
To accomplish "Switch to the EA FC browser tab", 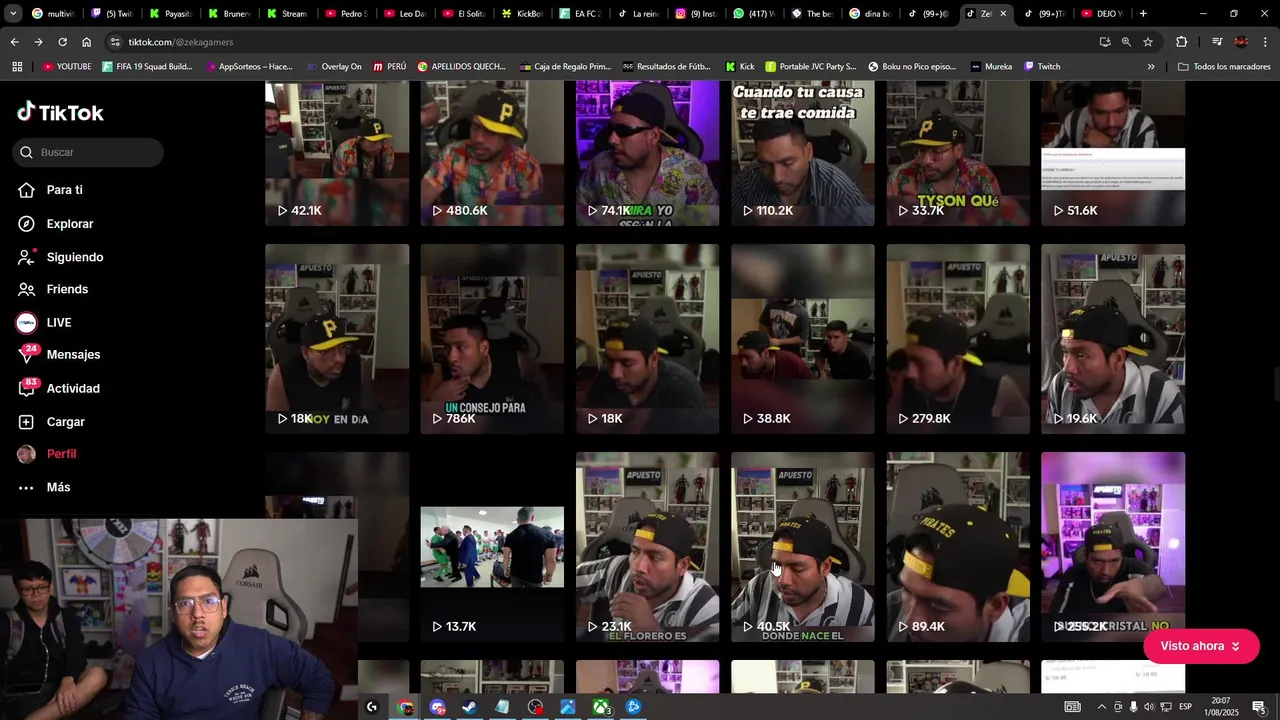I will [579, 14].
